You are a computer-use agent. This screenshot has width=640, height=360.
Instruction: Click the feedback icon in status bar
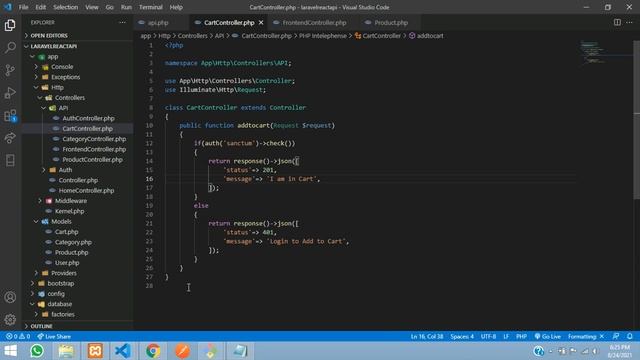click(616, 336)
